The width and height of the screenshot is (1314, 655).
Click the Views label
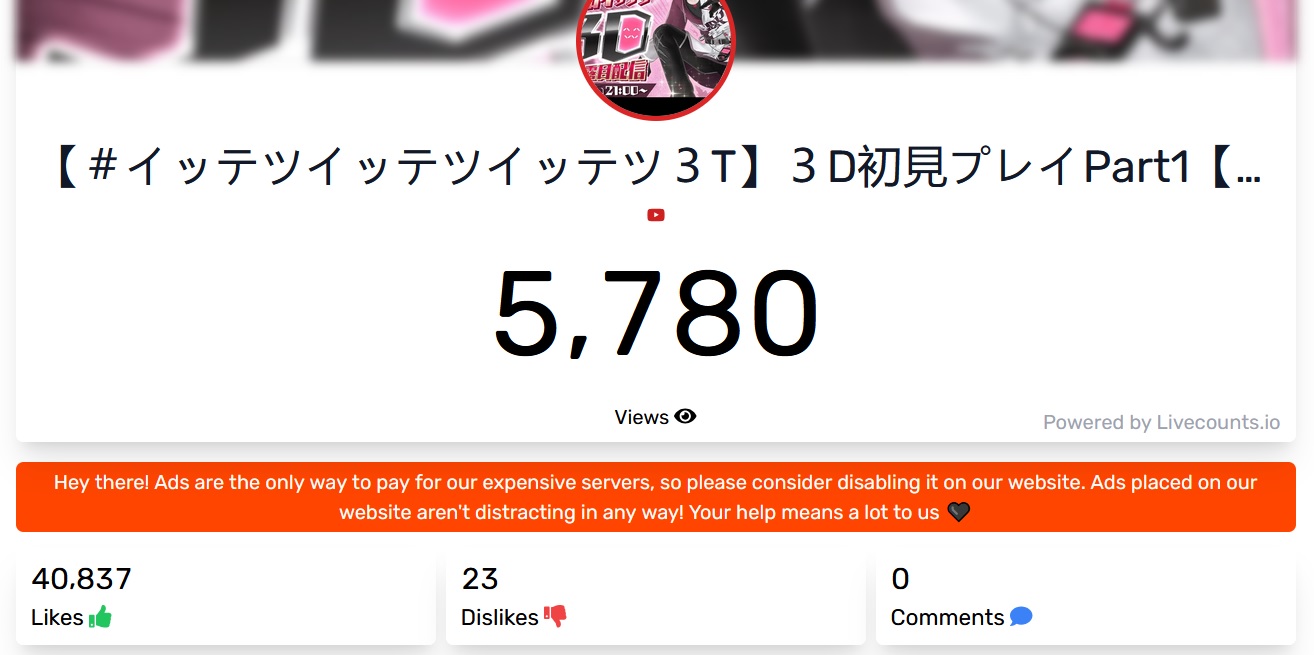[641, 417]
